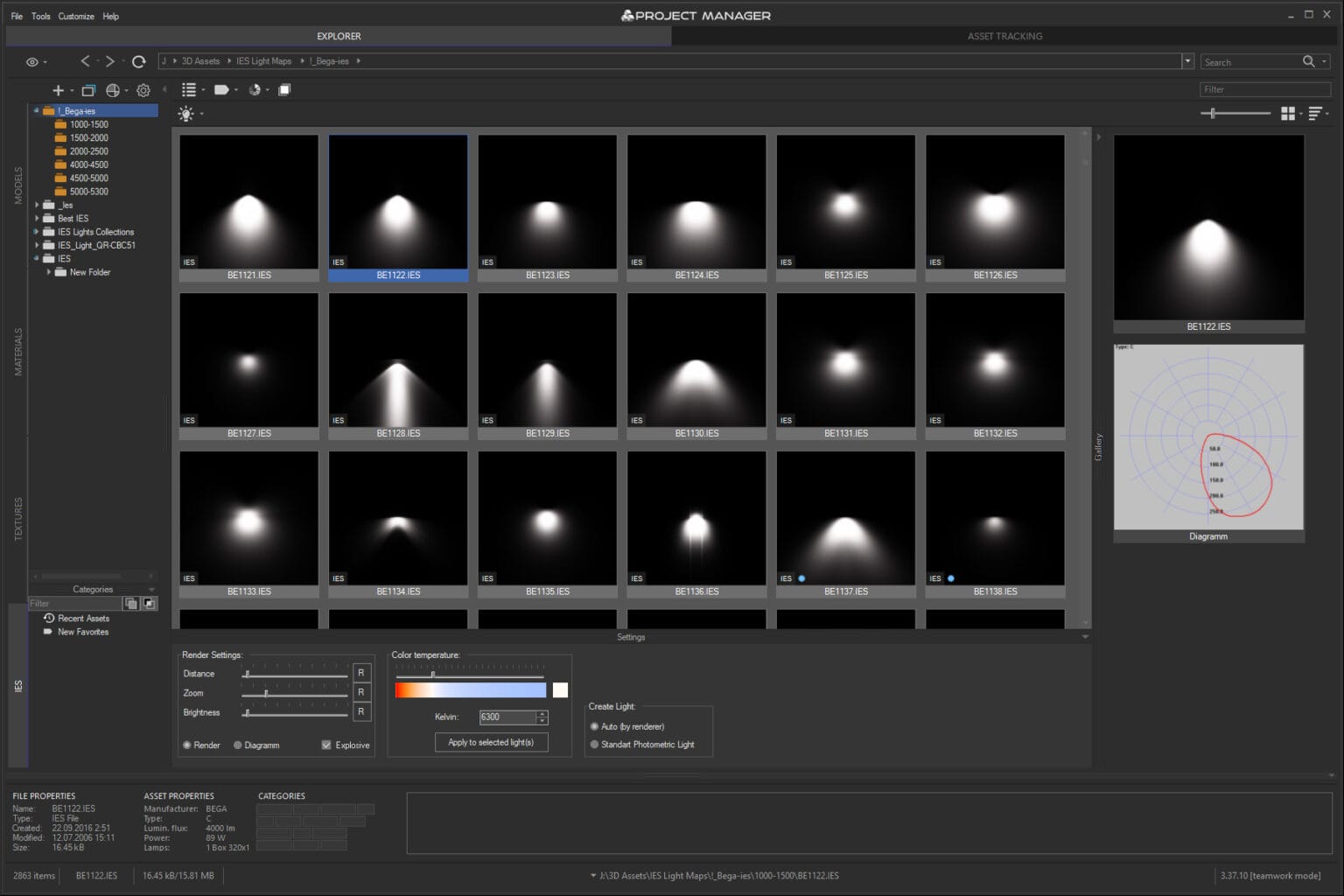This screenshot has height=896, width=1344.
Task: Open the gear settings icon
Action: 143,90
